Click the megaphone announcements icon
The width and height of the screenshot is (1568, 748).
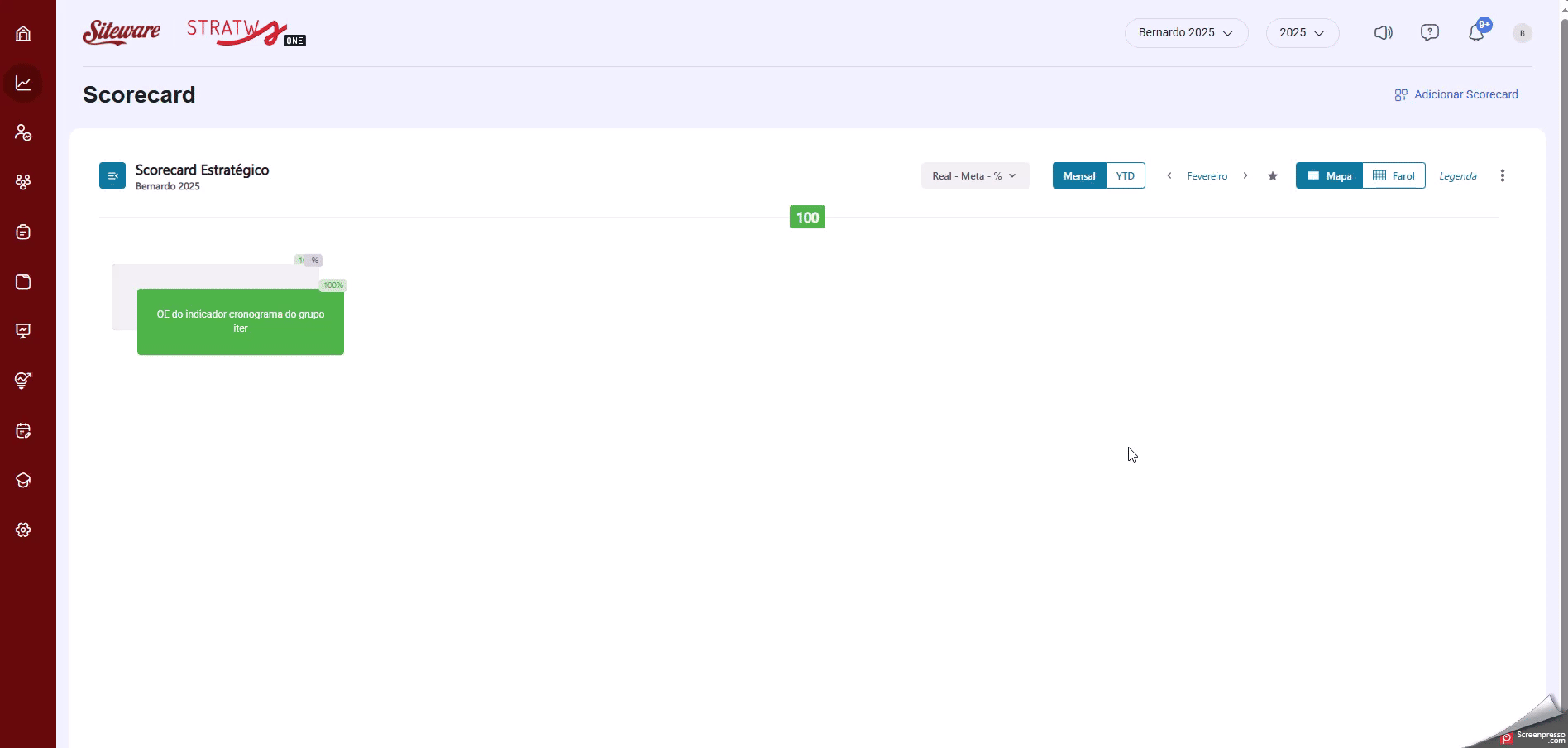click(1383, 33)
